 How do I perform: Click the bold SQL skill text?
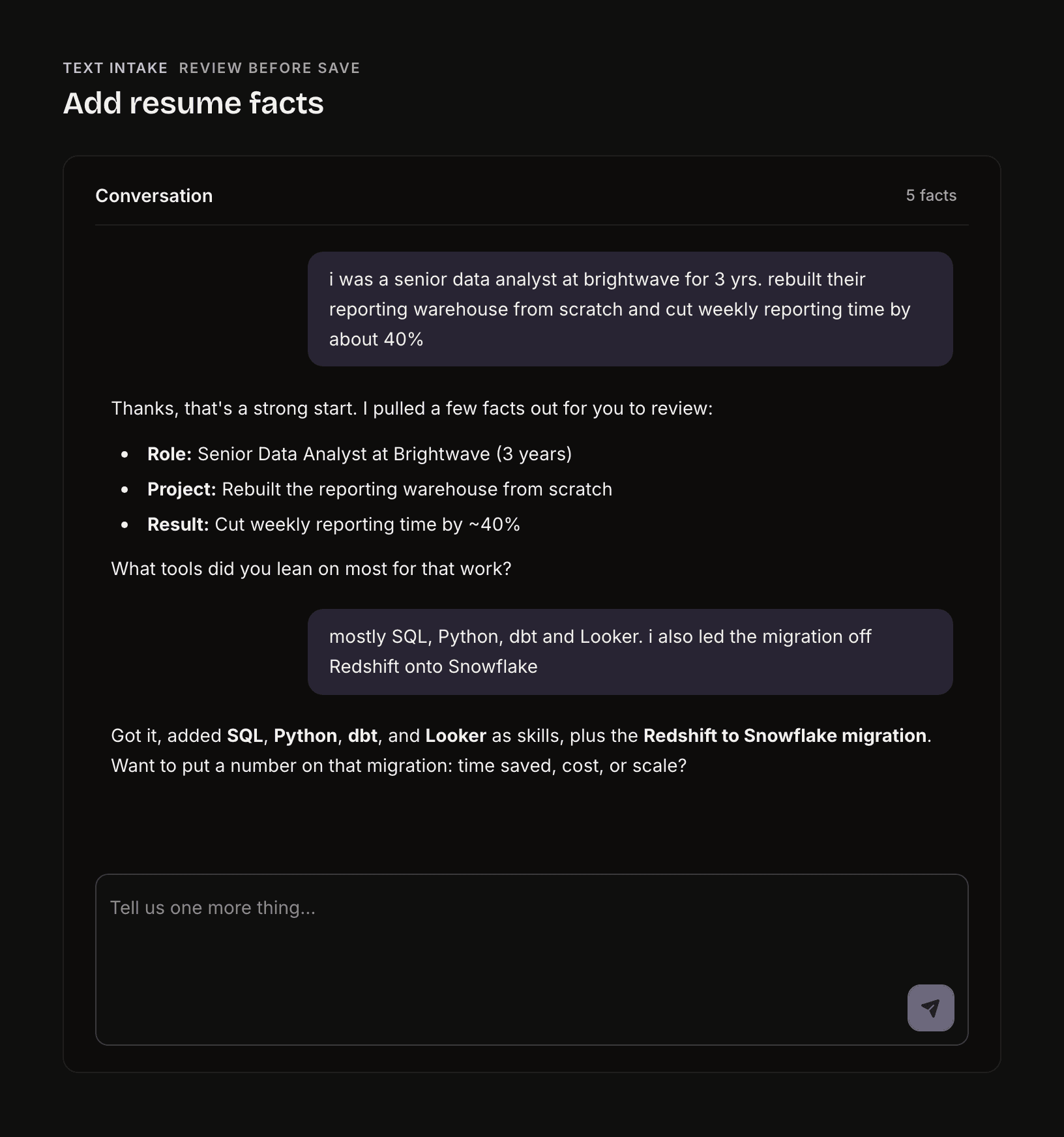(244, 735)
